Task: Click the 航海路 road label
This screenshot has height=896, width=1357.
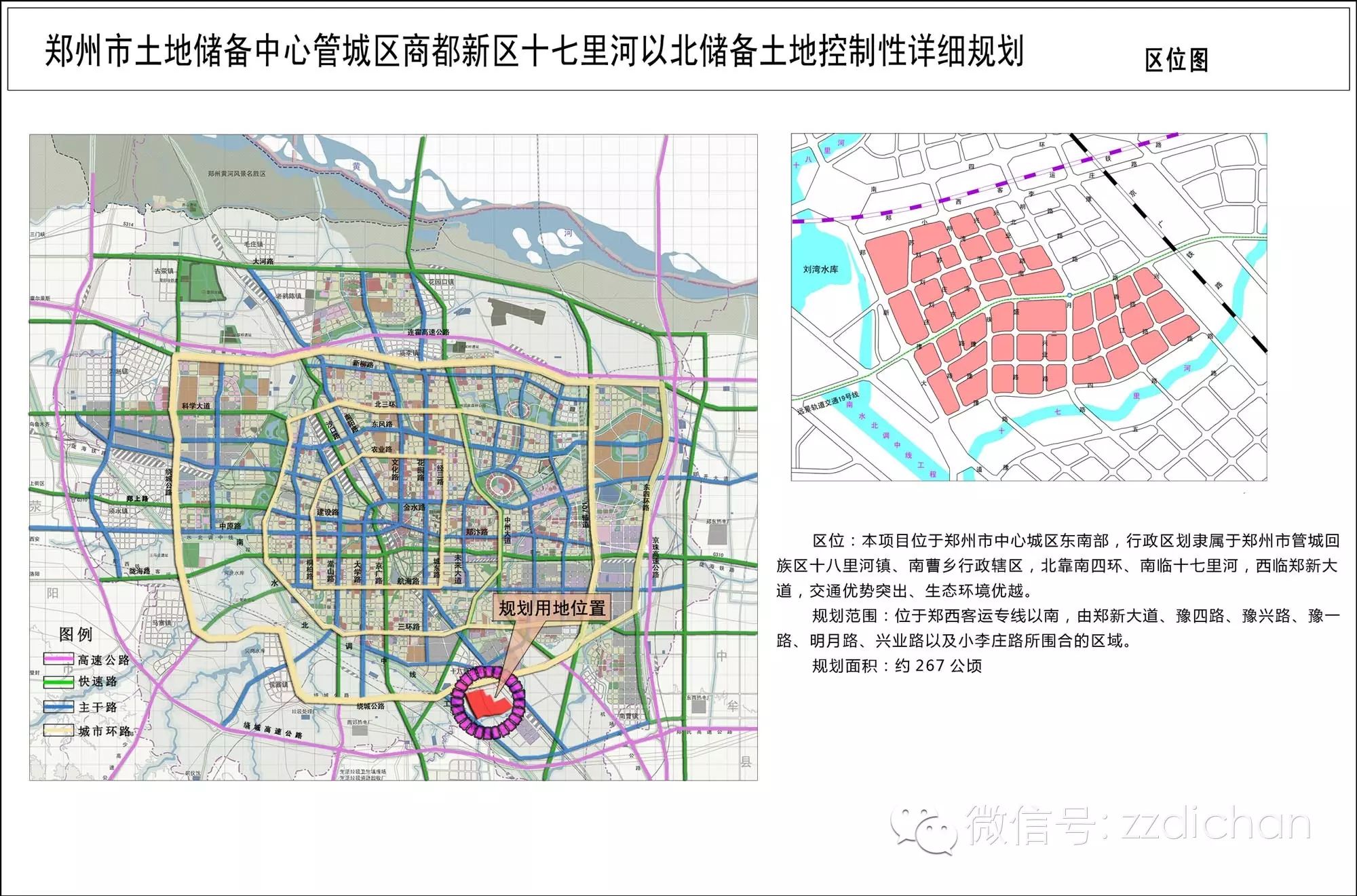Action: pos(408,581)
